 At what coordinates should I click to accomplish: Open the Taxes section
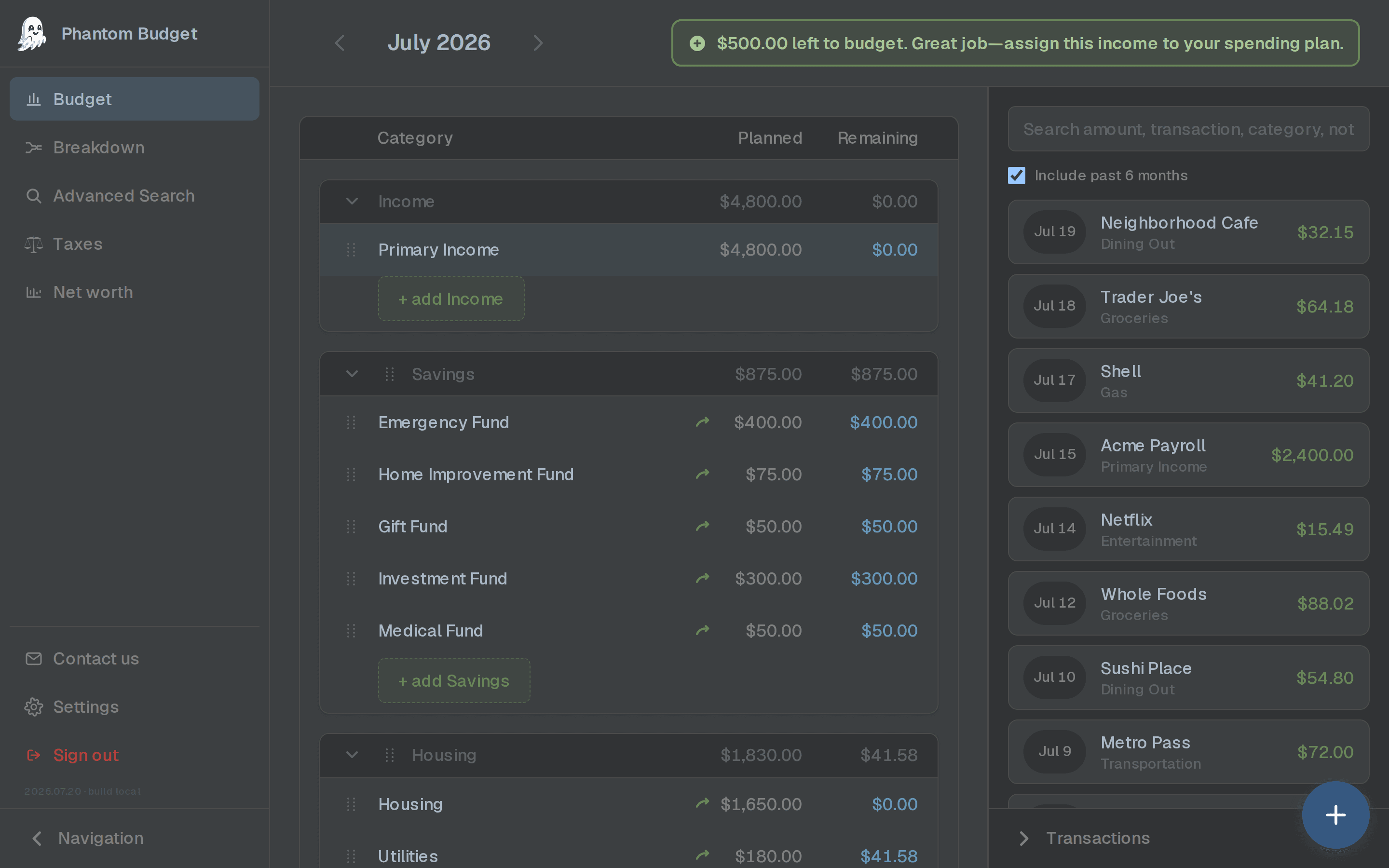(x=134, y=244)
